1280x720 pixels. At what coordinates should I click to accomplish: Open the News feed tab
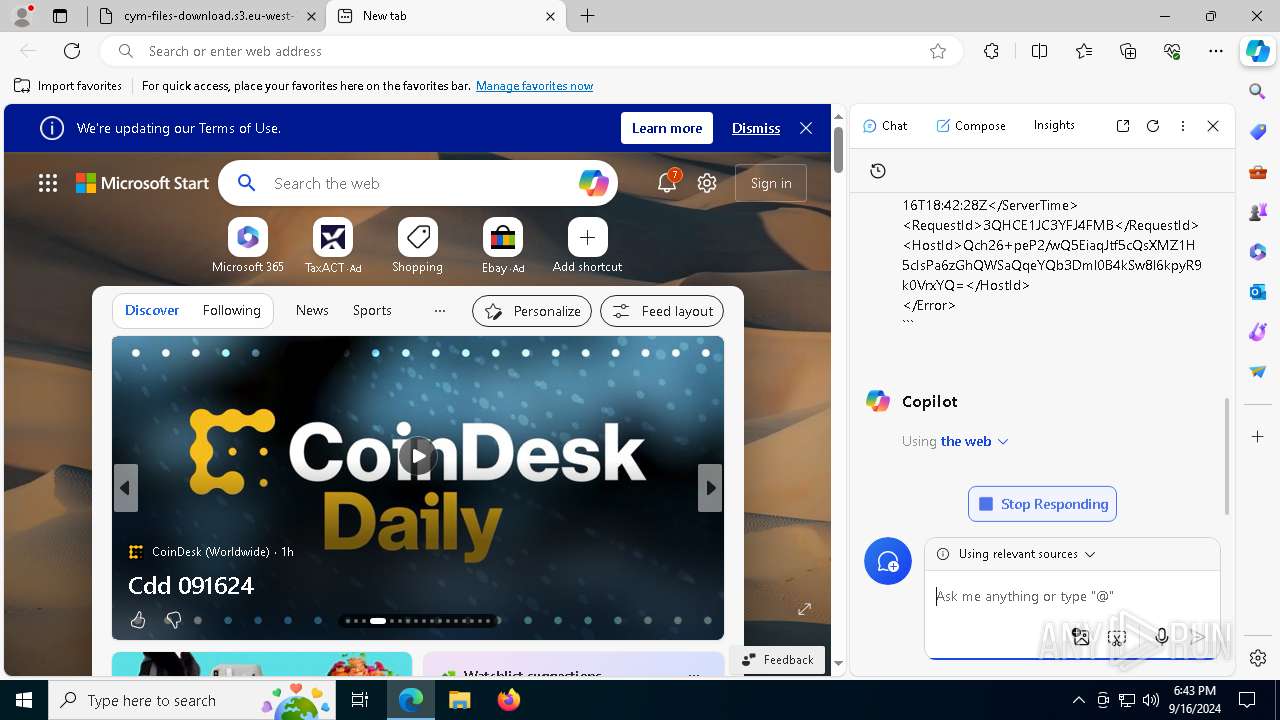click(x=312, y=311)
